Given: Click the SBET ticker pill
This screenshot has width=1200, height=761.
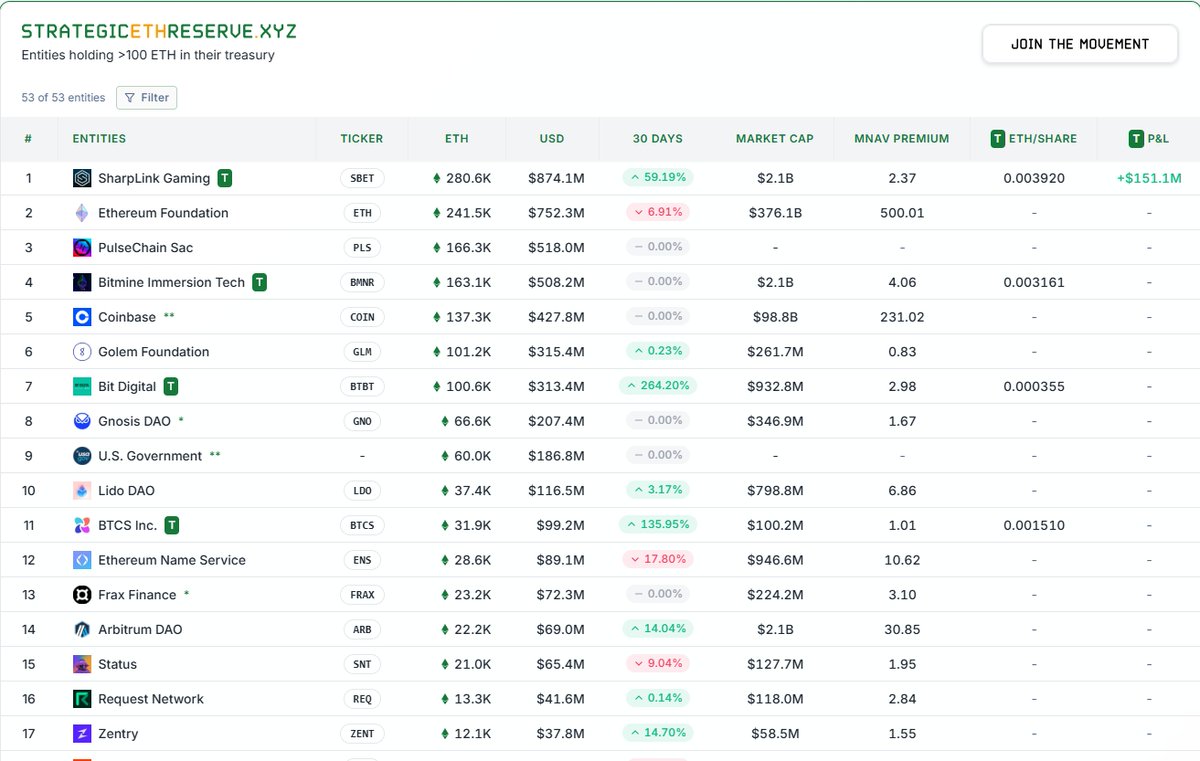Looking at the screenshot, I should 362,178.
